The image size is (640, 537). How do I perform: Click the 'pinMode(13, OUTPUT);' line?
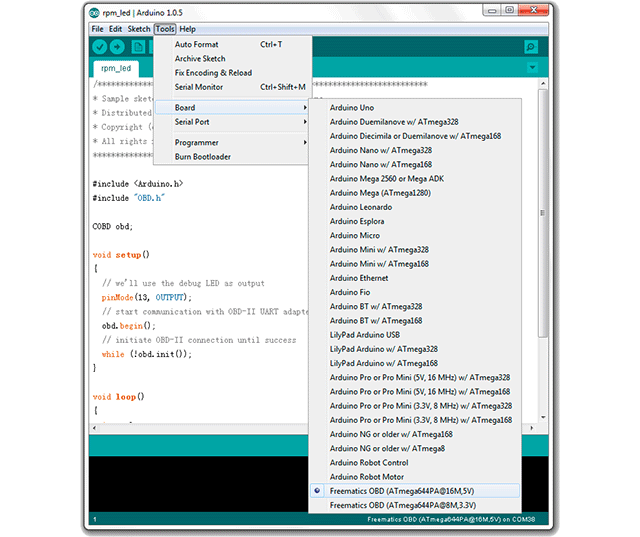(147, 297)
